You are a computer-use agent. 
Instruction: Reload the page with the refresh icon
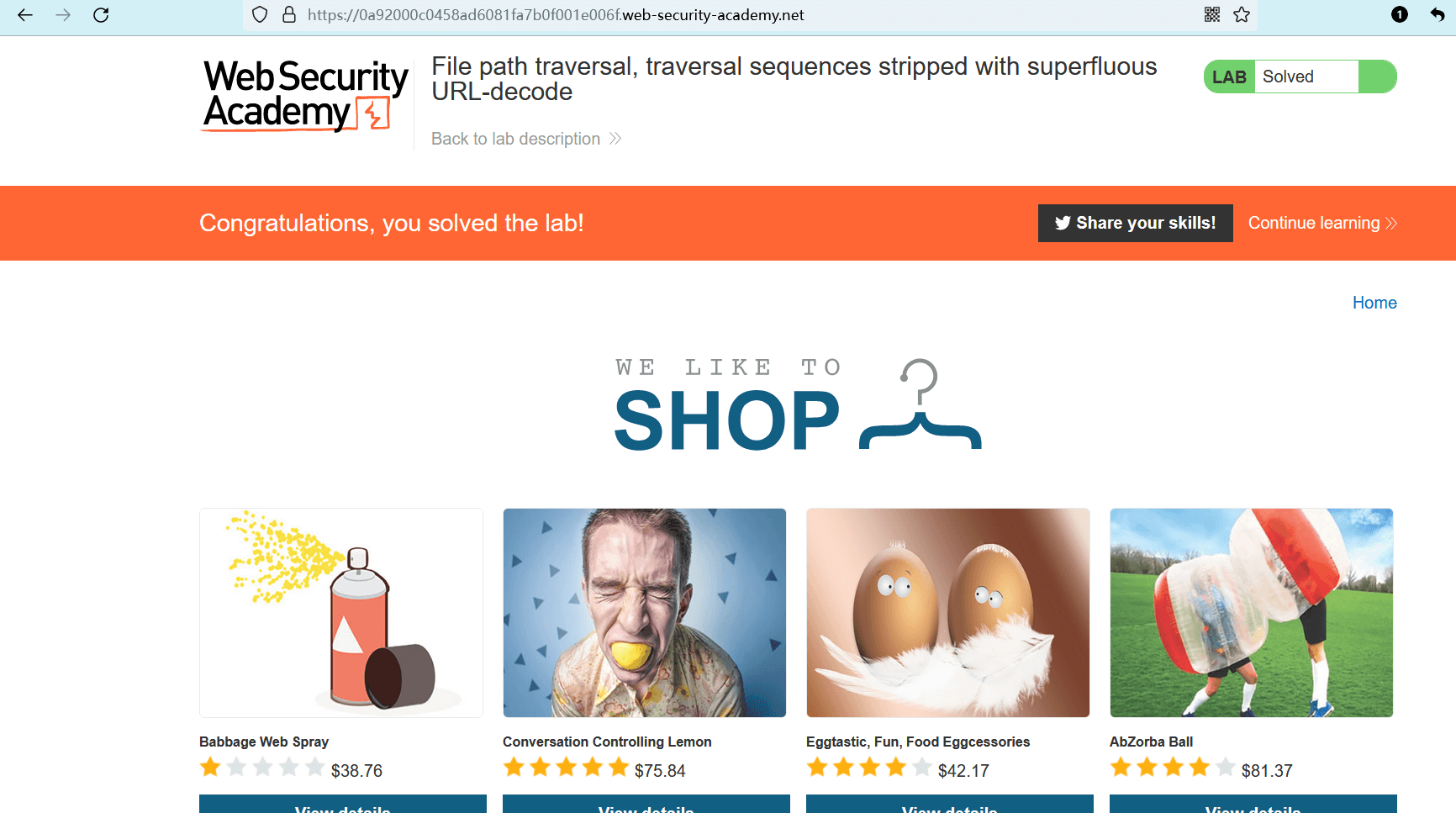[x=101, y=15]
